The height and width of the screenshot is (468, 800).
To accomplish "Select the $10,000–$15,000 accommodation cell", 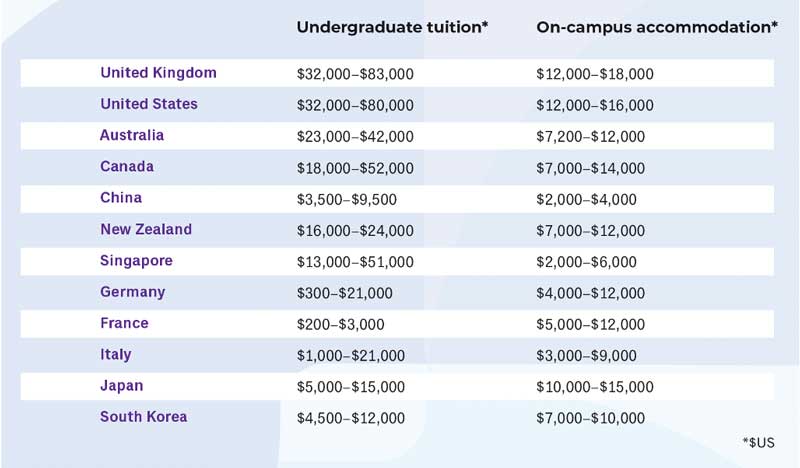I will (595, 386).
